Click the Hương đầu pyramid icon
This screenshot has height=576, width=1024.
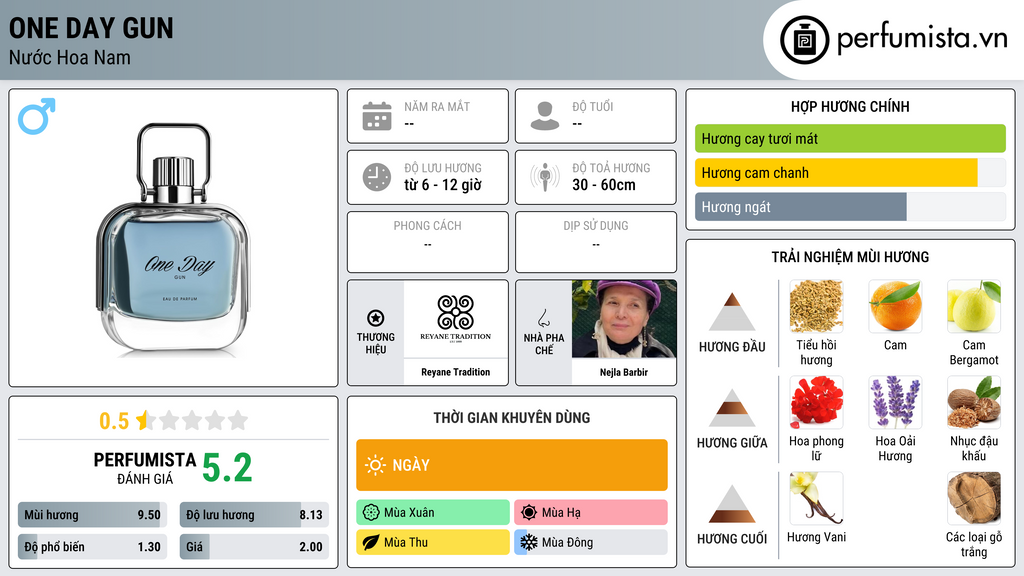click(732, 312)
